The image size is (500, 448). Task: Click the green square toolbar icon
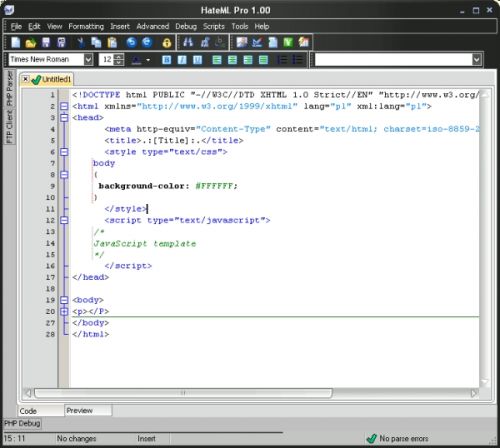288,42
